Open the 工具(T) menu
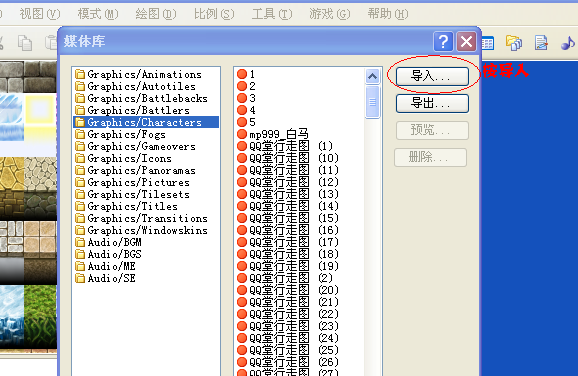 point(272,14)
